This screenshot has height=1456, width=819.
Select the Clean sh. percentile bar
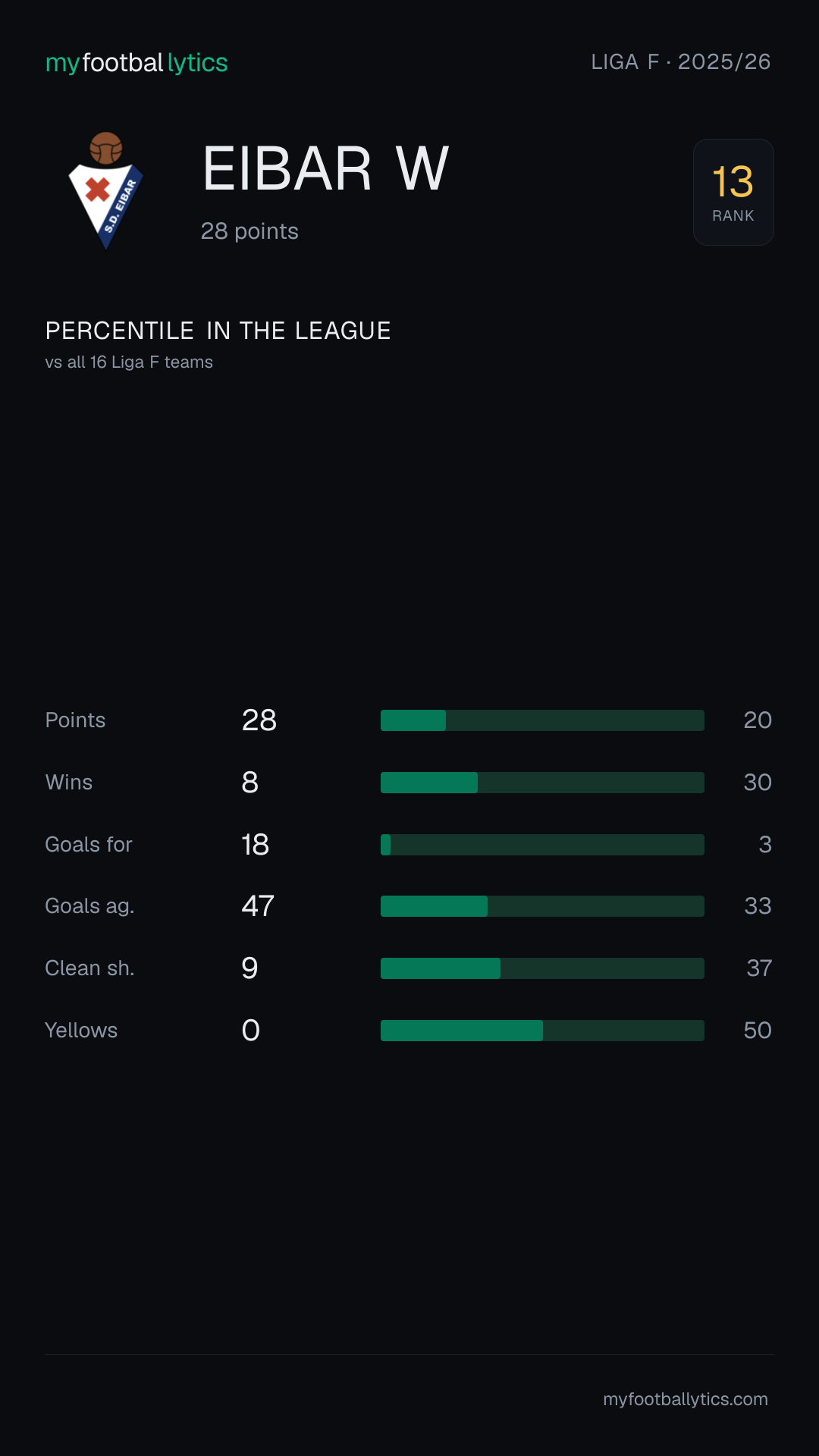pyautogui.click(x=542, y=968)
